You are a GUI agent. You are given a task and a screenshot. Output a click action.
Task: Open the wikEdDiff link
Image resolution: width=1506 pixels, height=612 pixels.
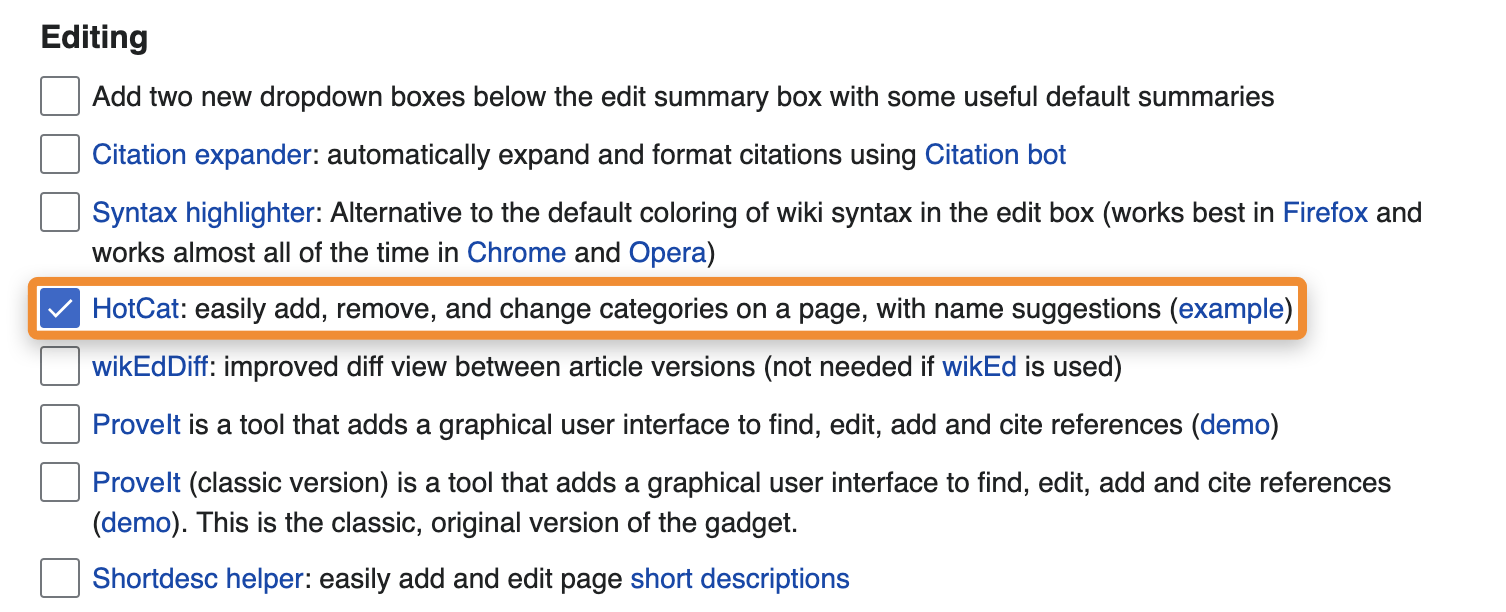click(x=150, y=367)
